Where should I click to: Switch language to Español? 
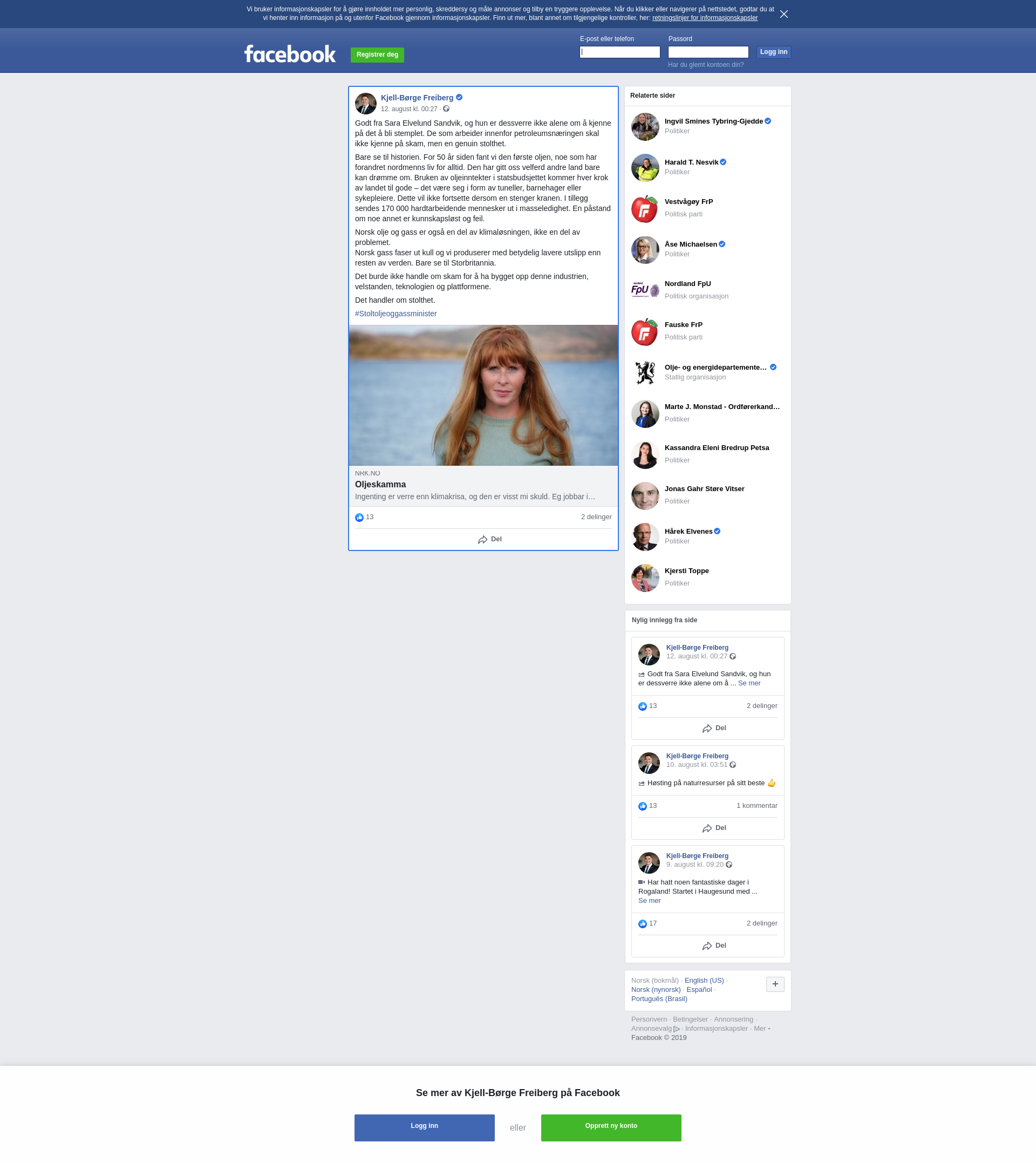pos(699,989)
